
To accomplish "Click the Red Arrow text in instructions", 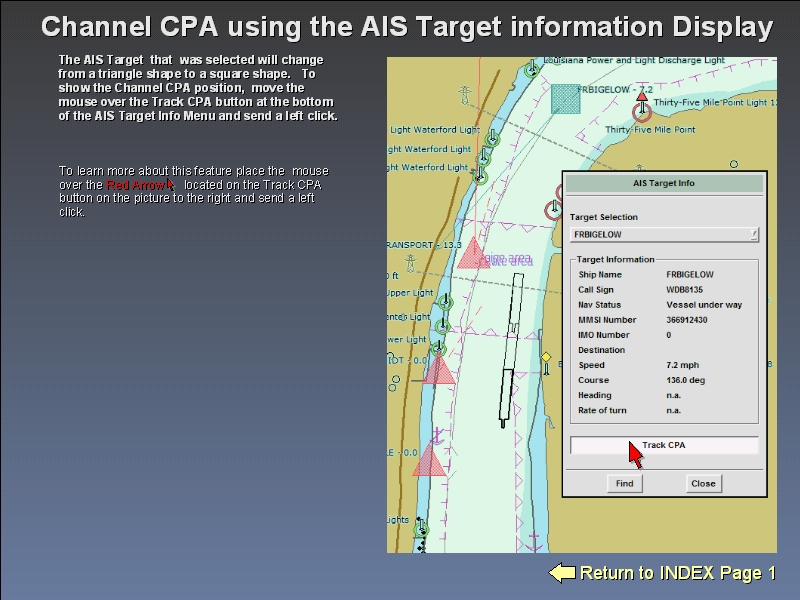I will (x=135, y=185).
